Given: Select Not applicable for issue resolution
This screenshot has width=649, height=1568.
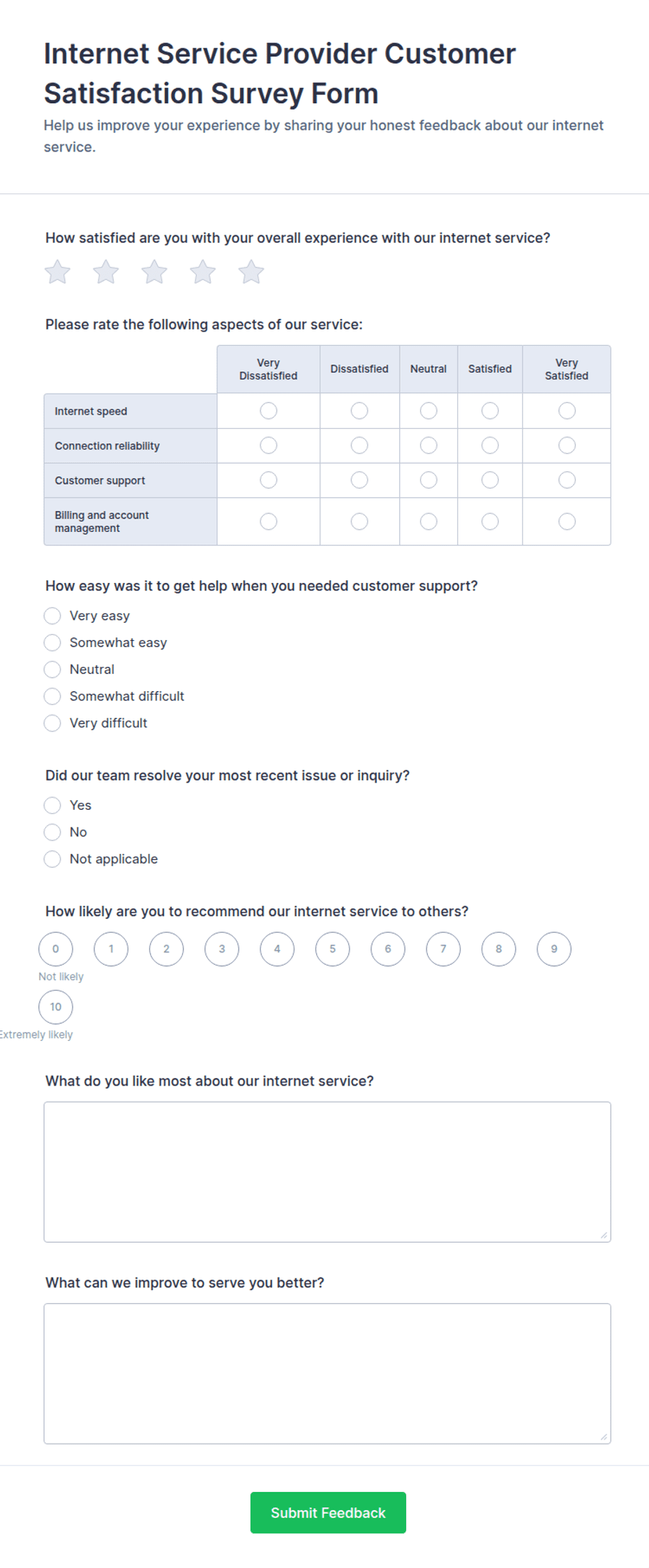Looking at the screenshot, I should [x=52, y=859].
